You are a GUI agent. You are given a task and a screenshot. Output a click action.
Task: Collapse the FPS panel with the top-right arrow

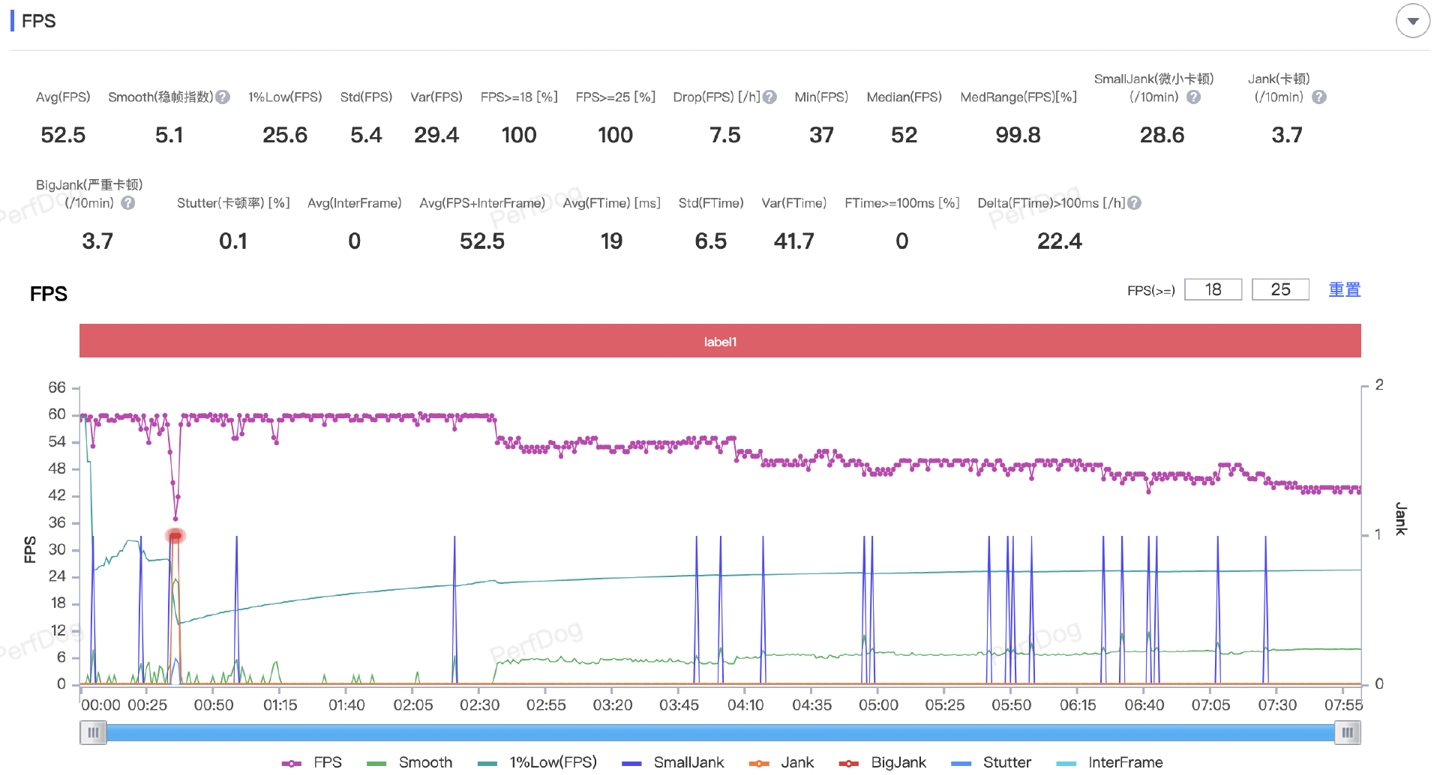[x=1412, y=21]
